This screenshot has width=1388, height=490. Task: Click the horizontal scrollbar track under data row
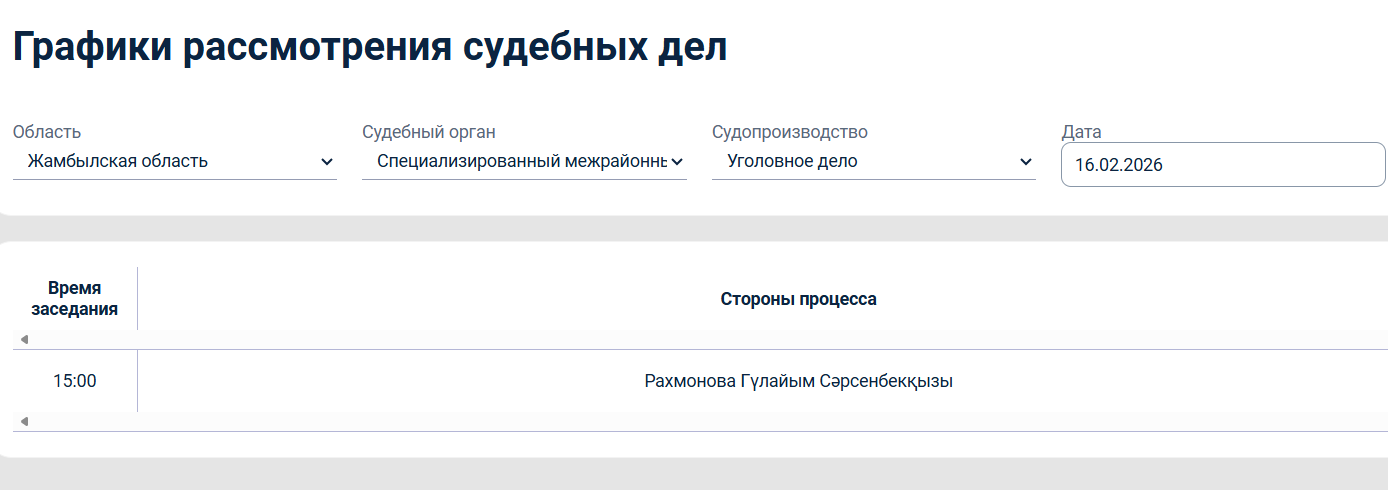[700, 422]
